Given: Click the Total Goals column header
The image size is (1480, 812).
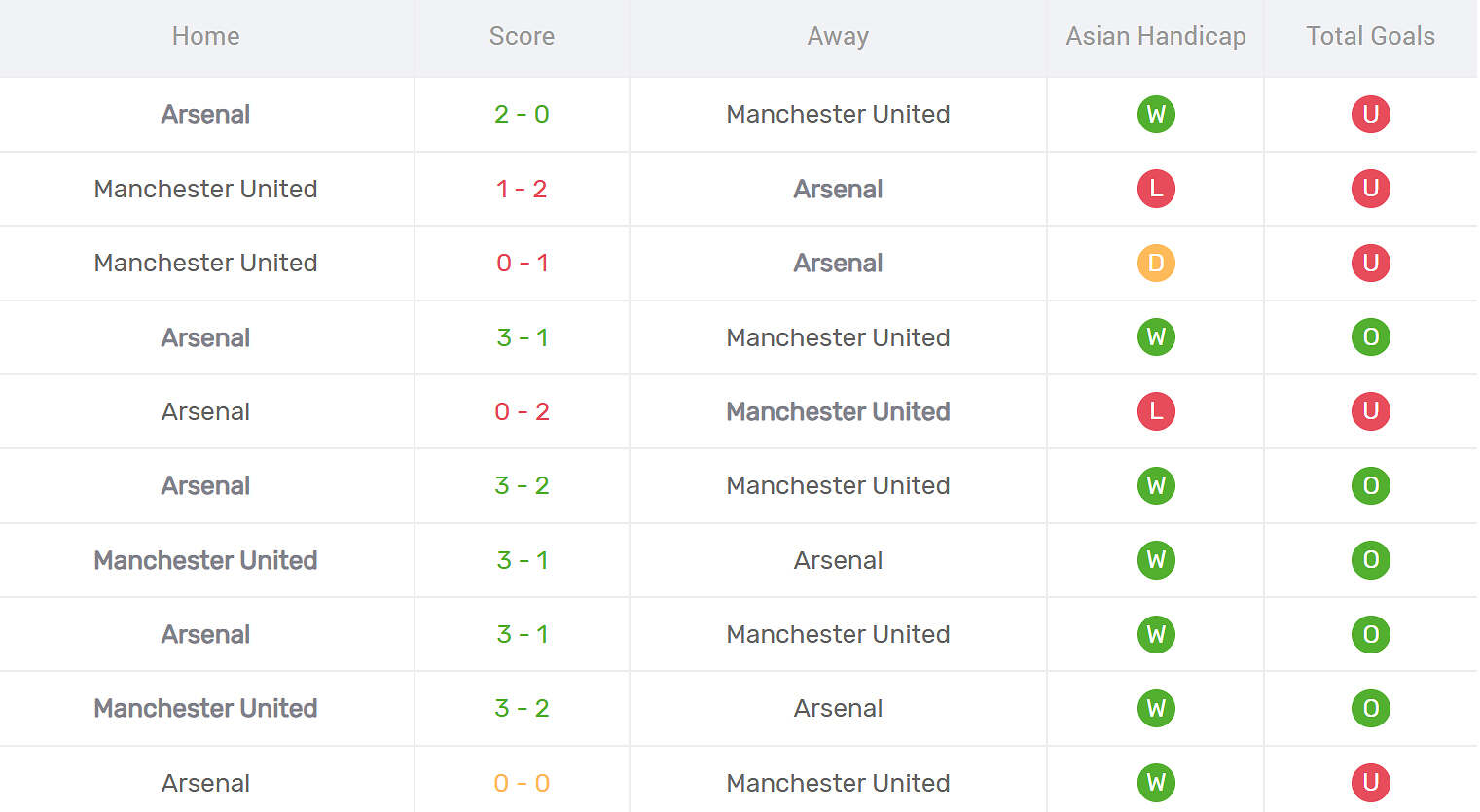Looking at the screenshot, I should pyautogui.click(x=1370, y=37).
